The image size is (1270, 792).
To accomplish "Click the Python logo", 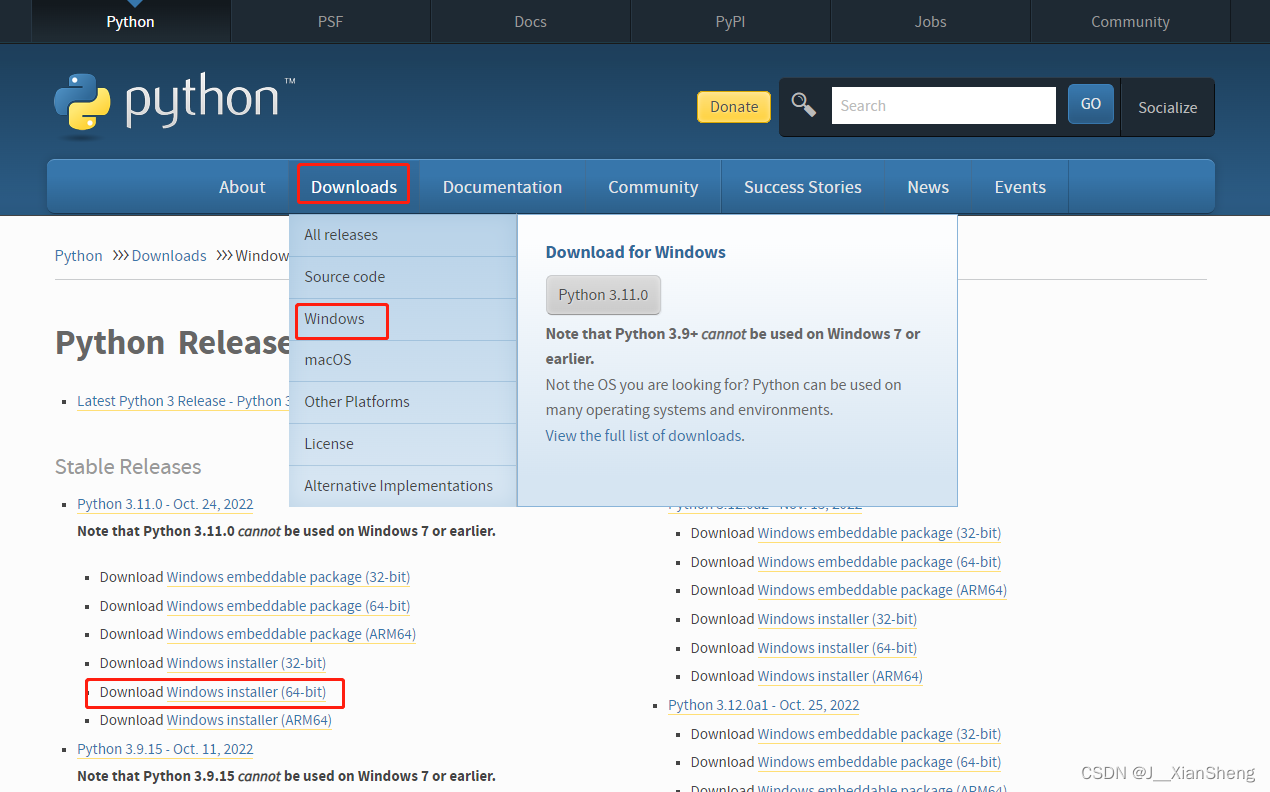I will pyautogui.click(x=175, y=104).
